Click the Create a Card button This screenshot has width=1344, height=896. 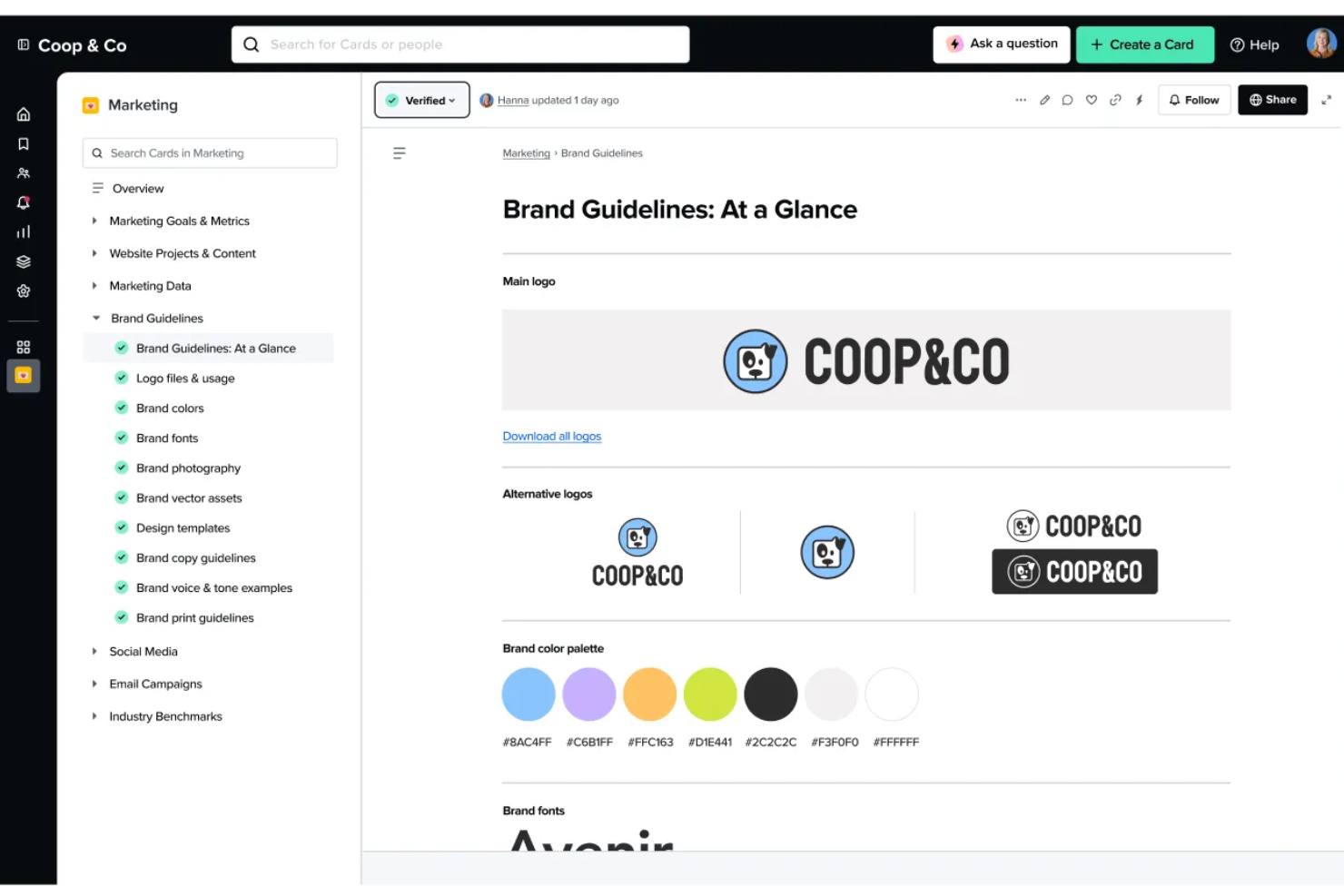click(1145, 44)
